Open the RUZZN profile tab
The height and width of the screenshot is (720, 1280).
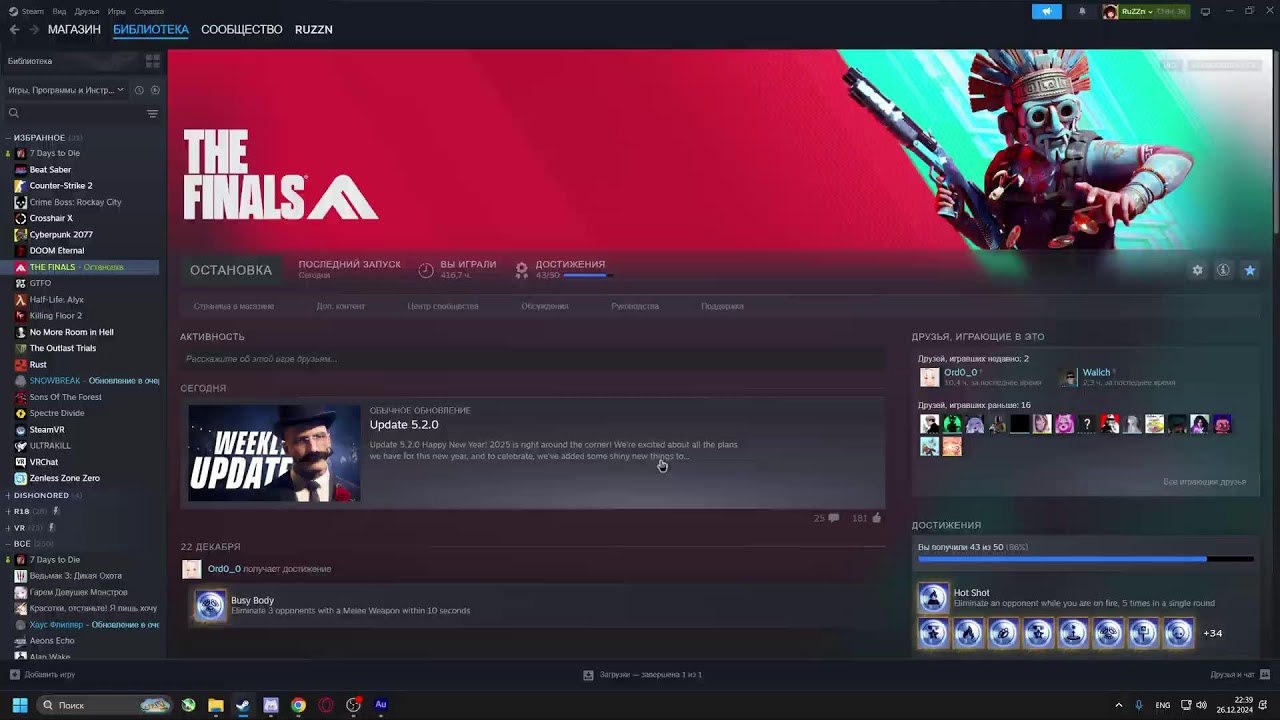(x=314, y=30)
